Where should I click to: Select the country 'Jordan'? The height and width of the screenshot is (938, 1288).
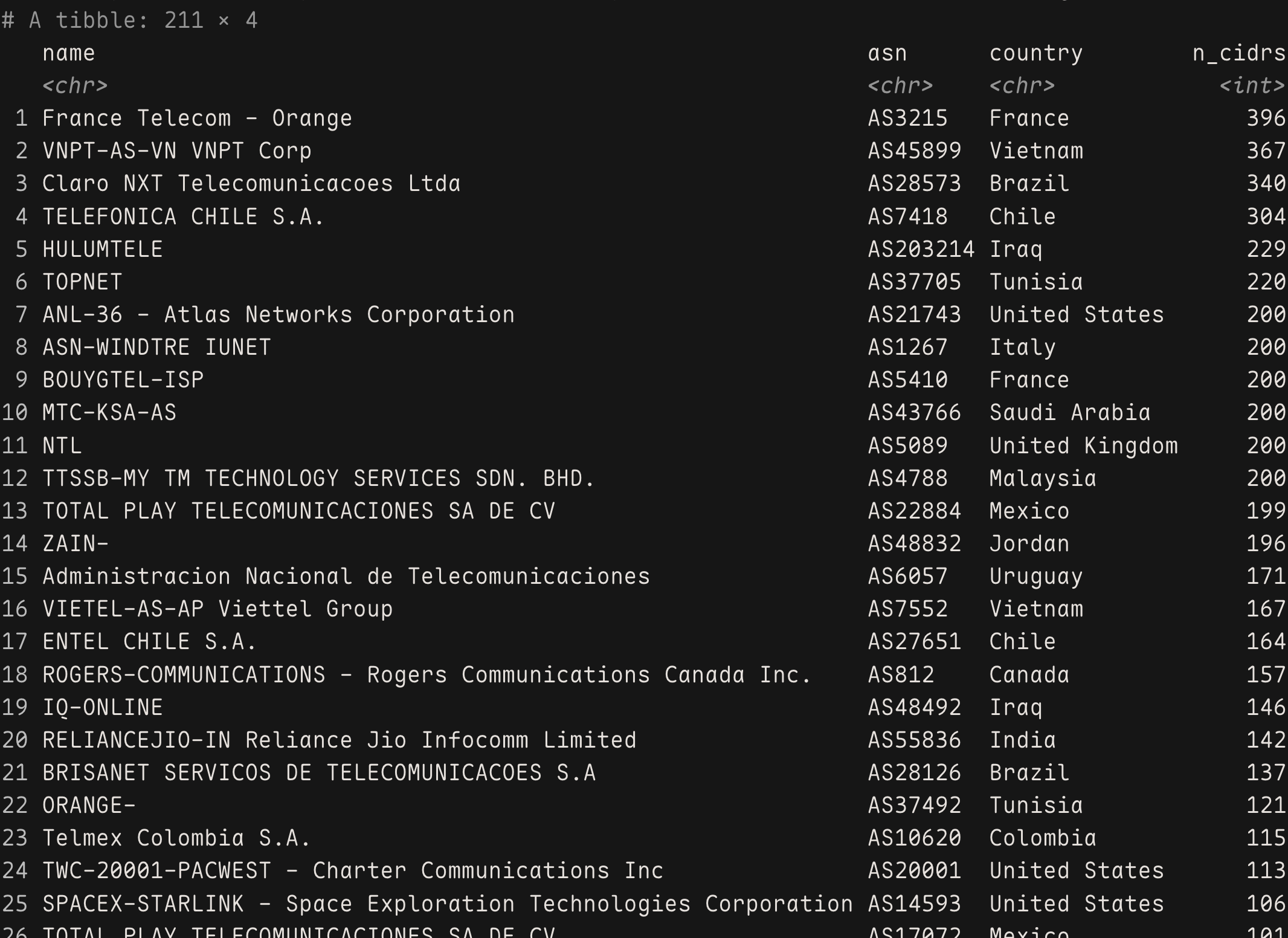click(1029, 543)
